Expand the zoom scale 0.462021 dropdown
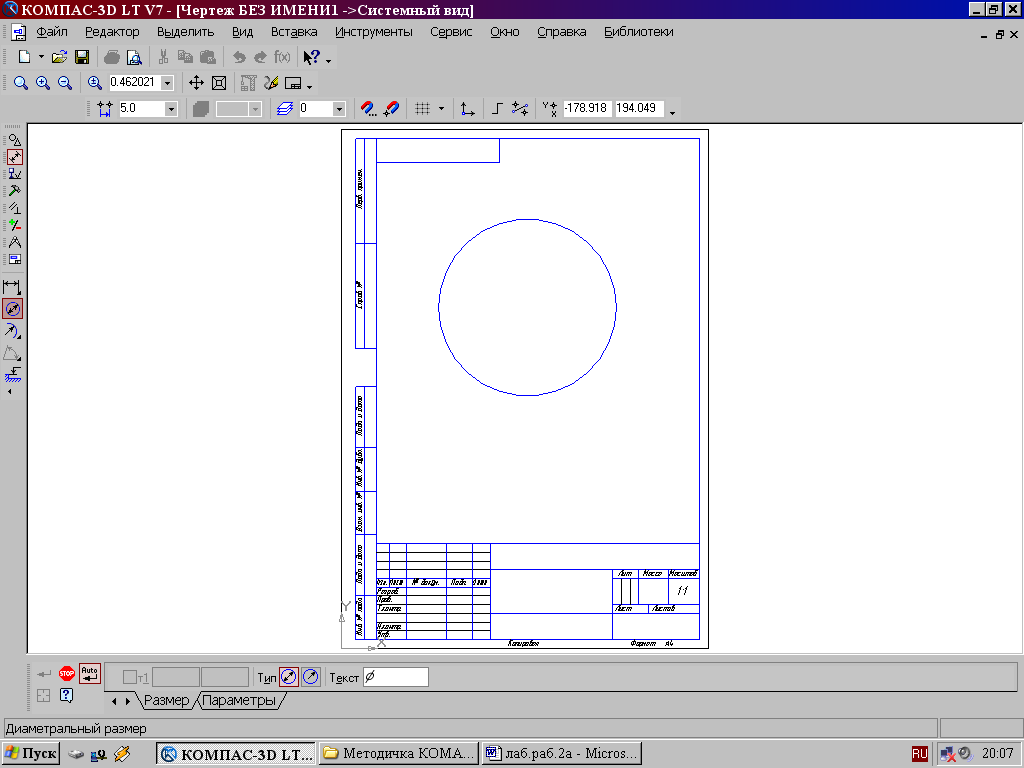This screenshot has width=1024, height=768. 167,83
